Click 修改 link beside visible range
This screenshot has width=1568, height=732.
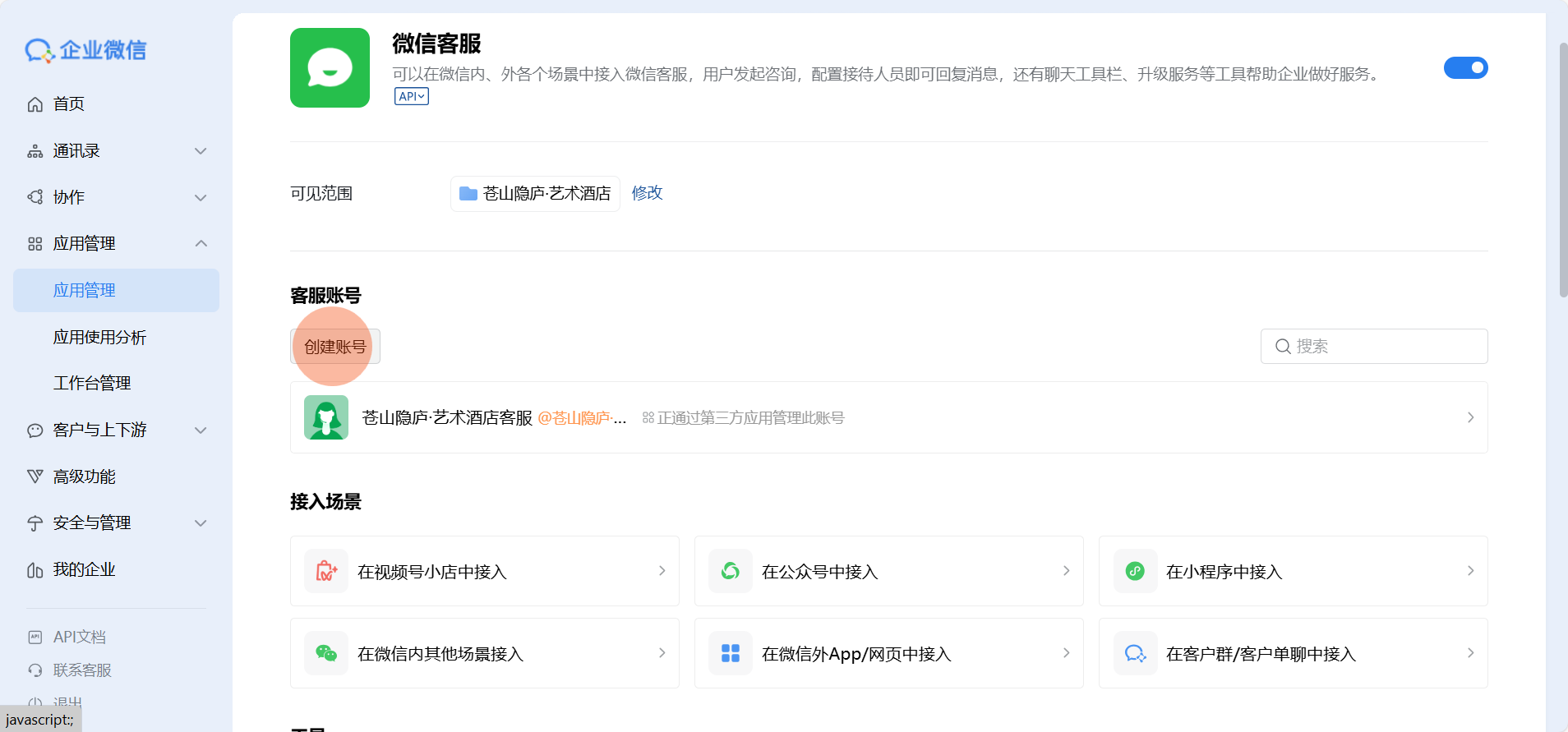click(647, 193)
